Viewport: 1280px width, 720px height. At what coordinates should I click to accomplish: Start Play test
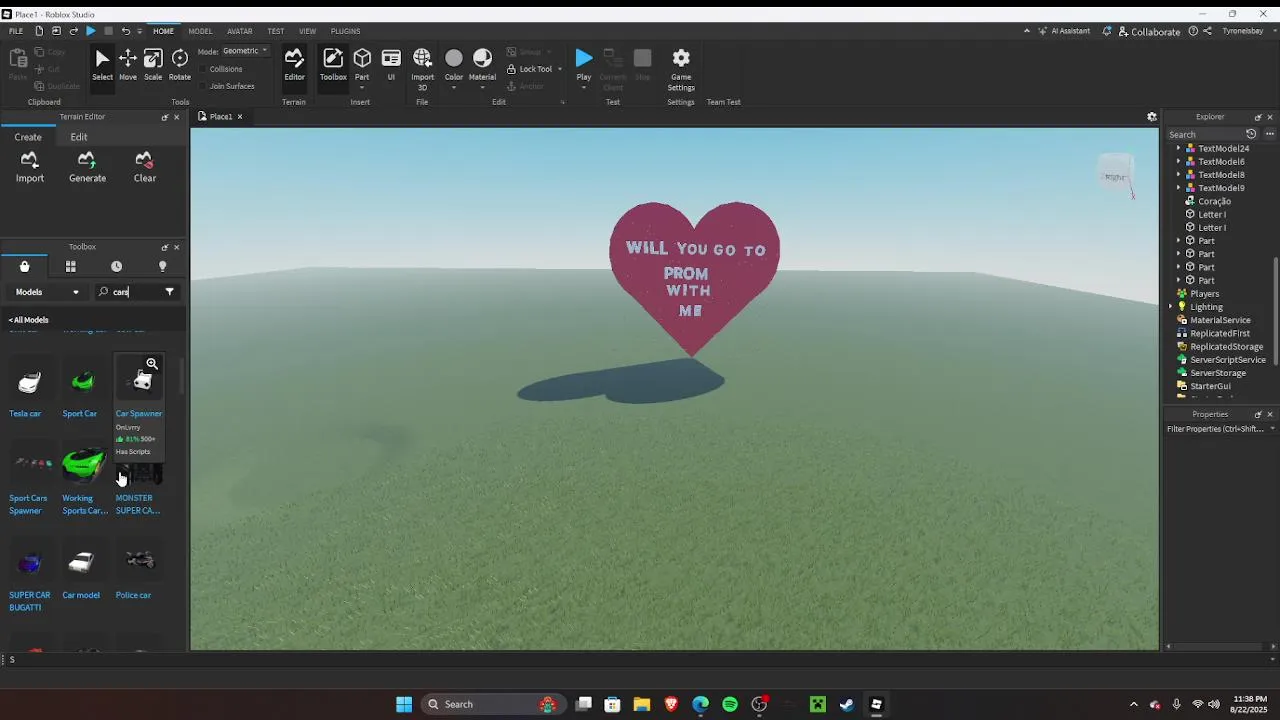tap(584, 60)
